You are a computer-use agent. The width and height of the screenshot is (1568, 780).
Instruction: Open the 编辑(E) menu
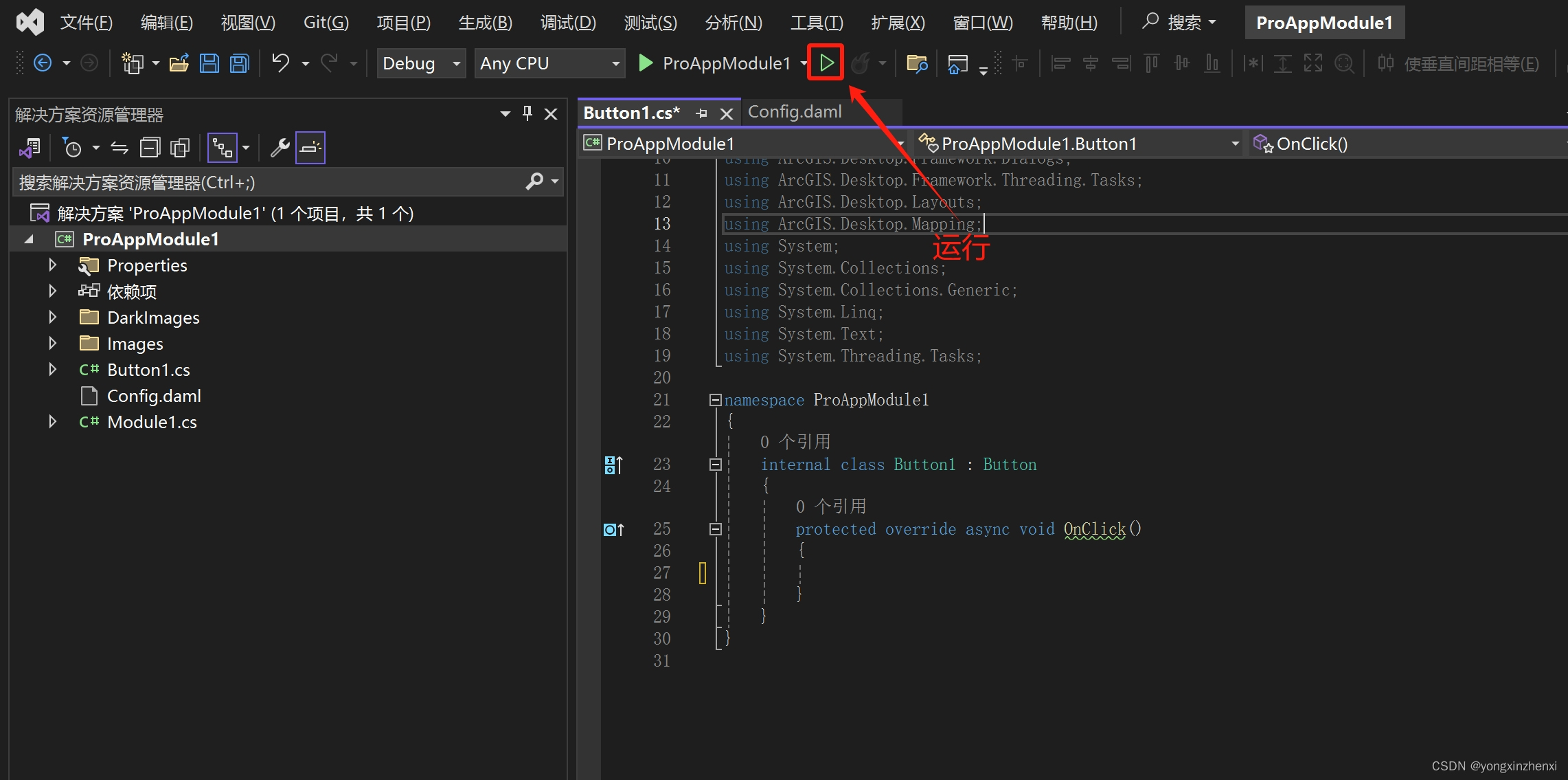[x=167, y=23]
